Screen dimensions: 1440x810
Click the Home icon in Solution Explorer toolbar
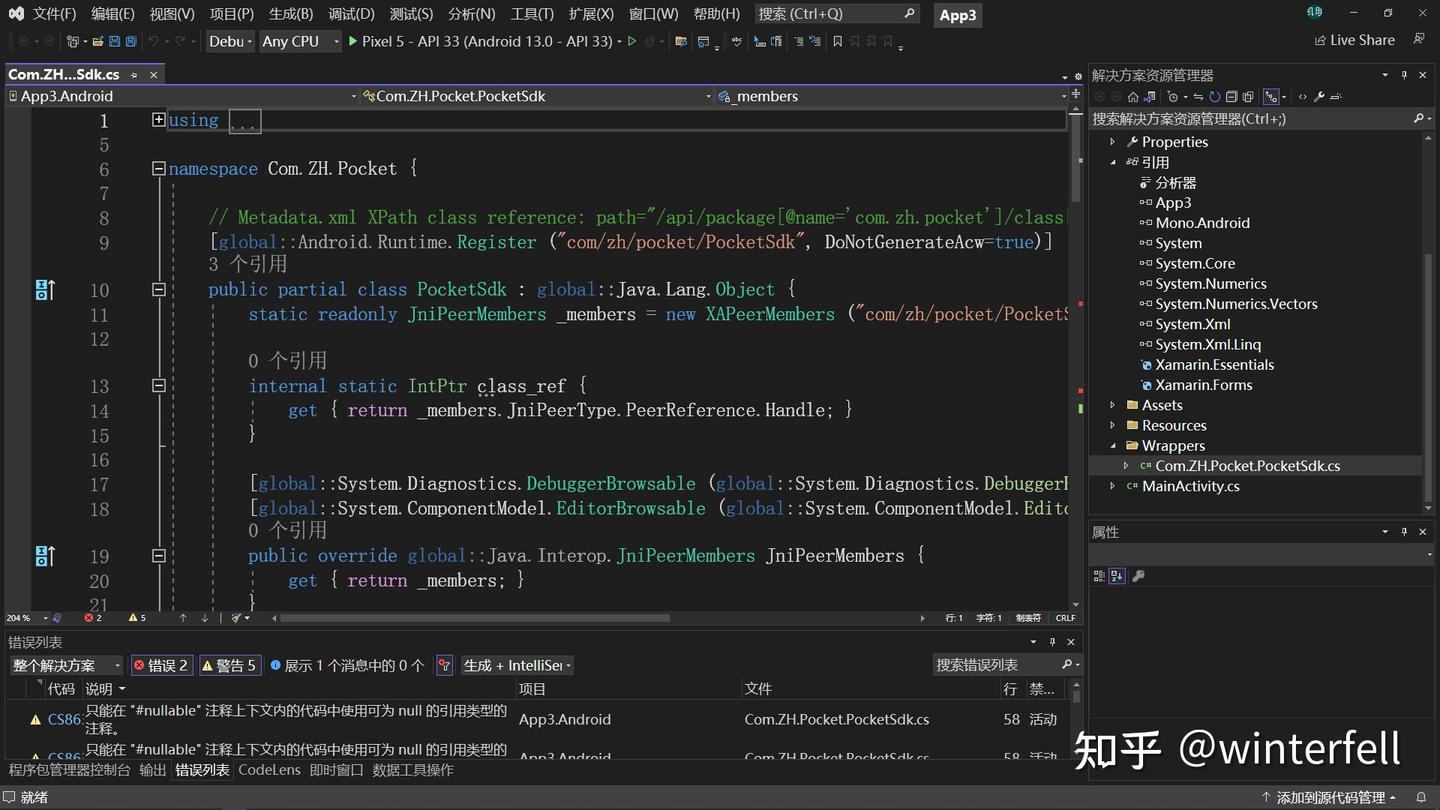point(1133,97)
